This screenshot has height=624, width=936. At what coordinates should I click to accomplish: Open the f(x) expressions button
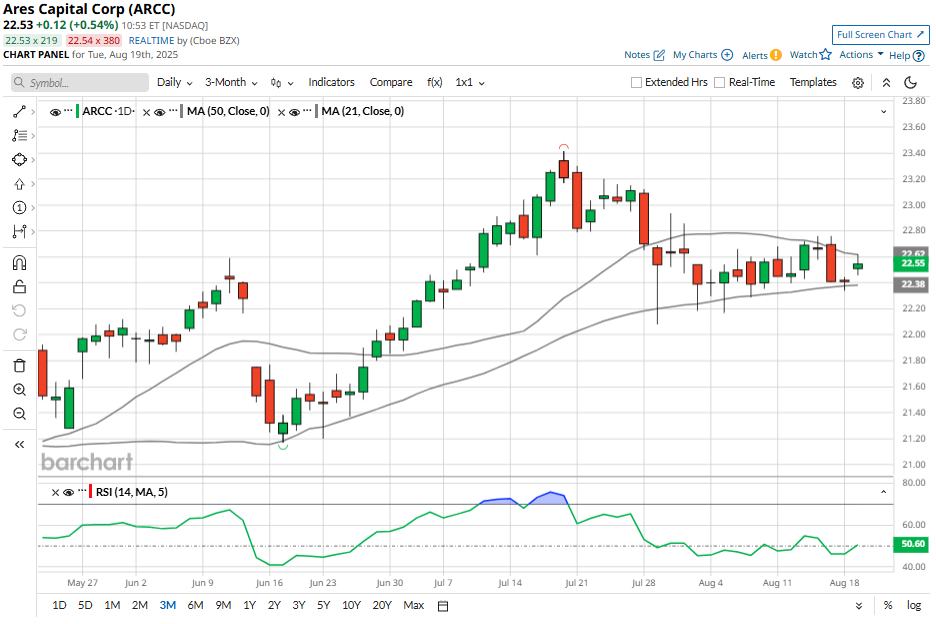(x=435, y=82)
